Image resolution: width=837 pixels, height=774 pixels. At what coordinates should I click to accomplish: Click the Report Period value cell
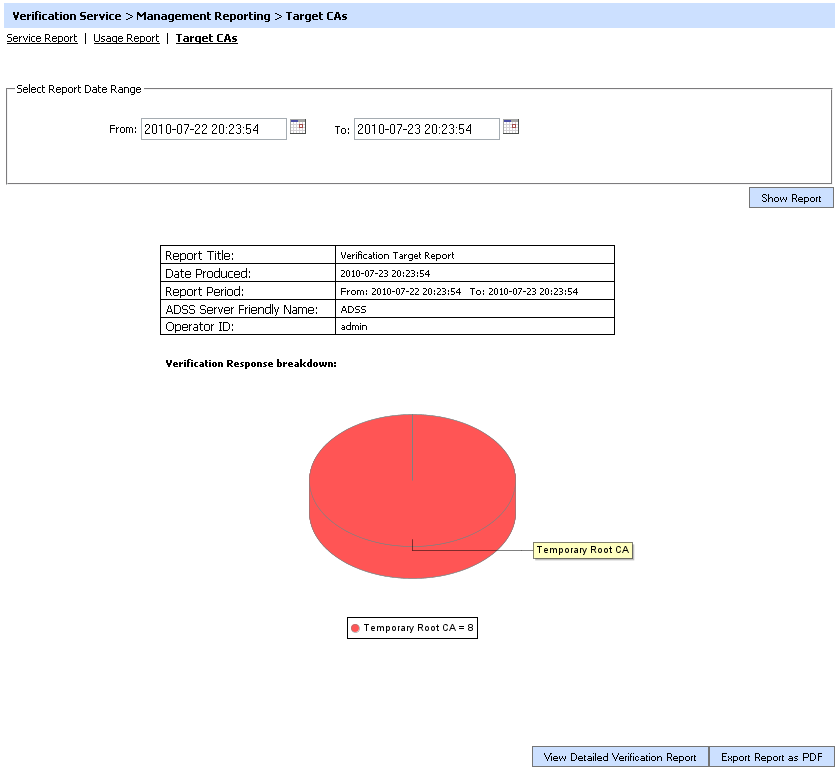(x=459, y=292)
